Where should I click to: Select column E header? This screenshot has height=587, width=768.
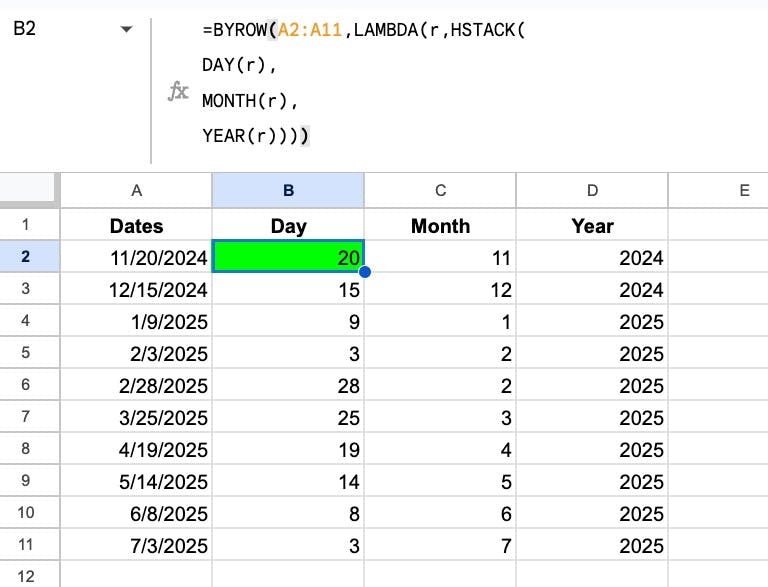point(719,191)
